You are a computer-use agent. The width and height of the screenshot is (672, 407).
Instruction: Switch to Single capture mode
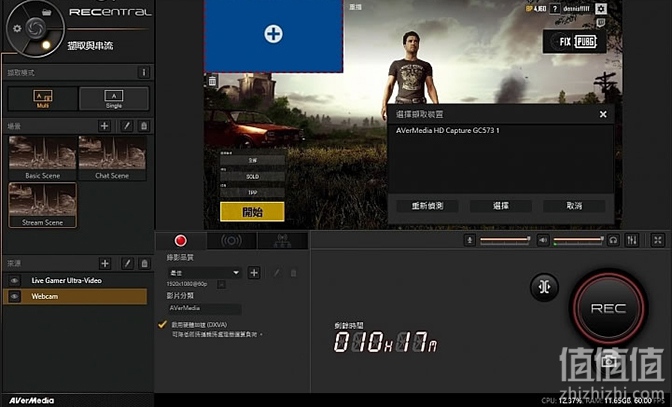pyautogui.click(x=114, y=99)
